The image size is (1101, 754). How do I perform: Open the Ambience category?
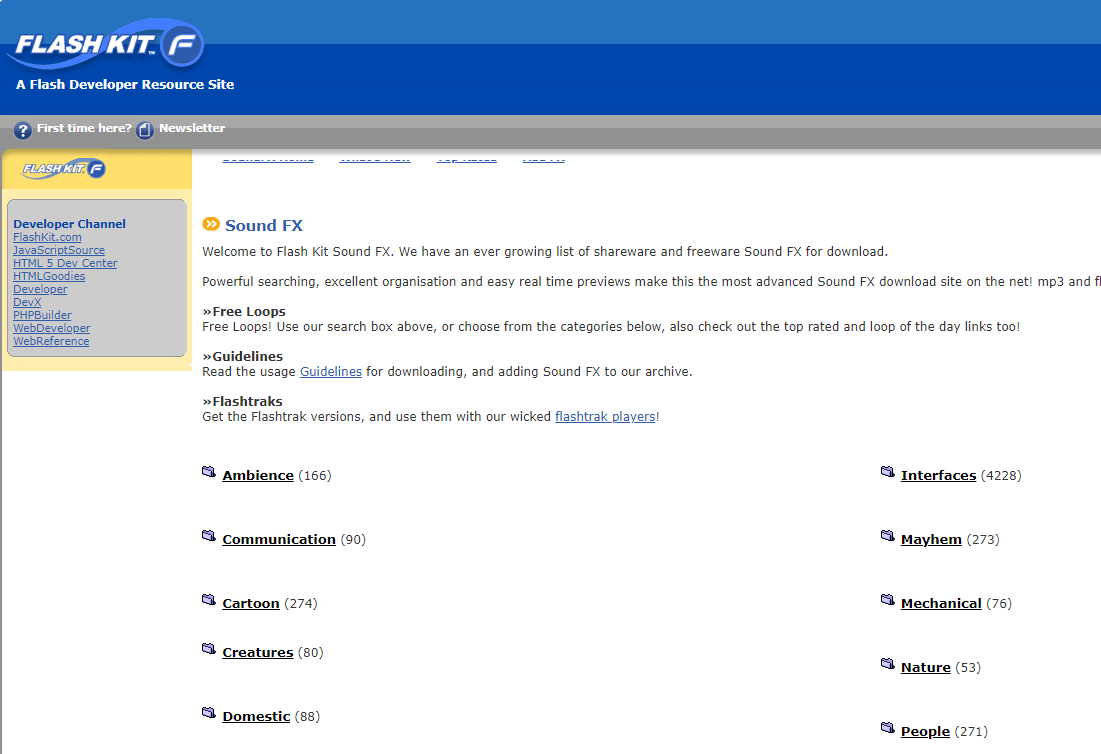pyautogui.click(x=258, y=475)
